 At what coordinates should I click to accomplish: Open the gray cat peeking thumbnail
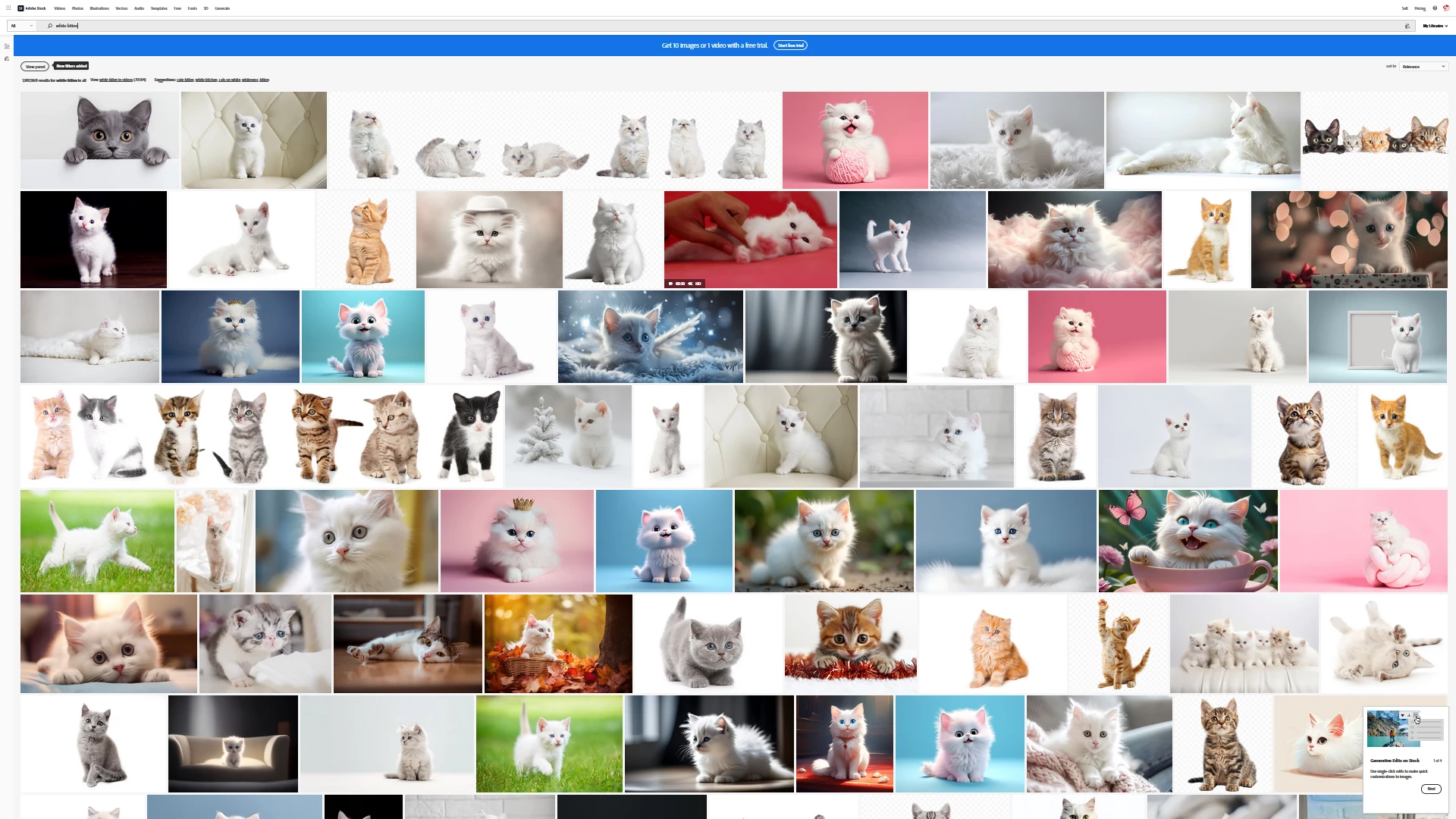99,140
